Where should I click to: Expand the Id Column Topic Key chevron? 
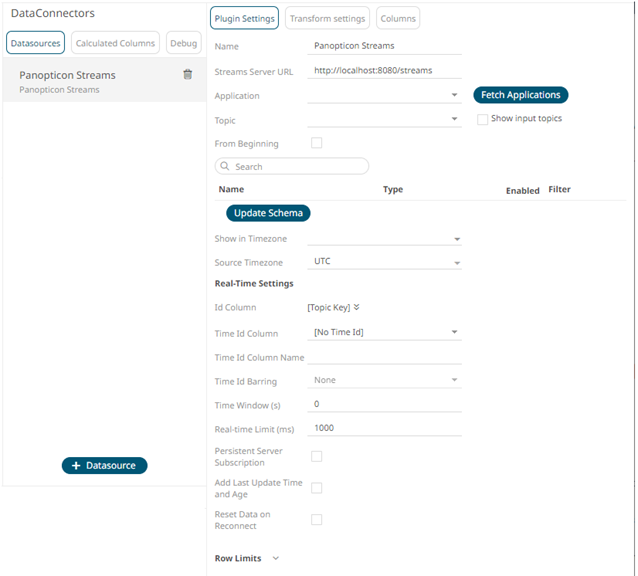pyautogui.click(x=356, y=308)
